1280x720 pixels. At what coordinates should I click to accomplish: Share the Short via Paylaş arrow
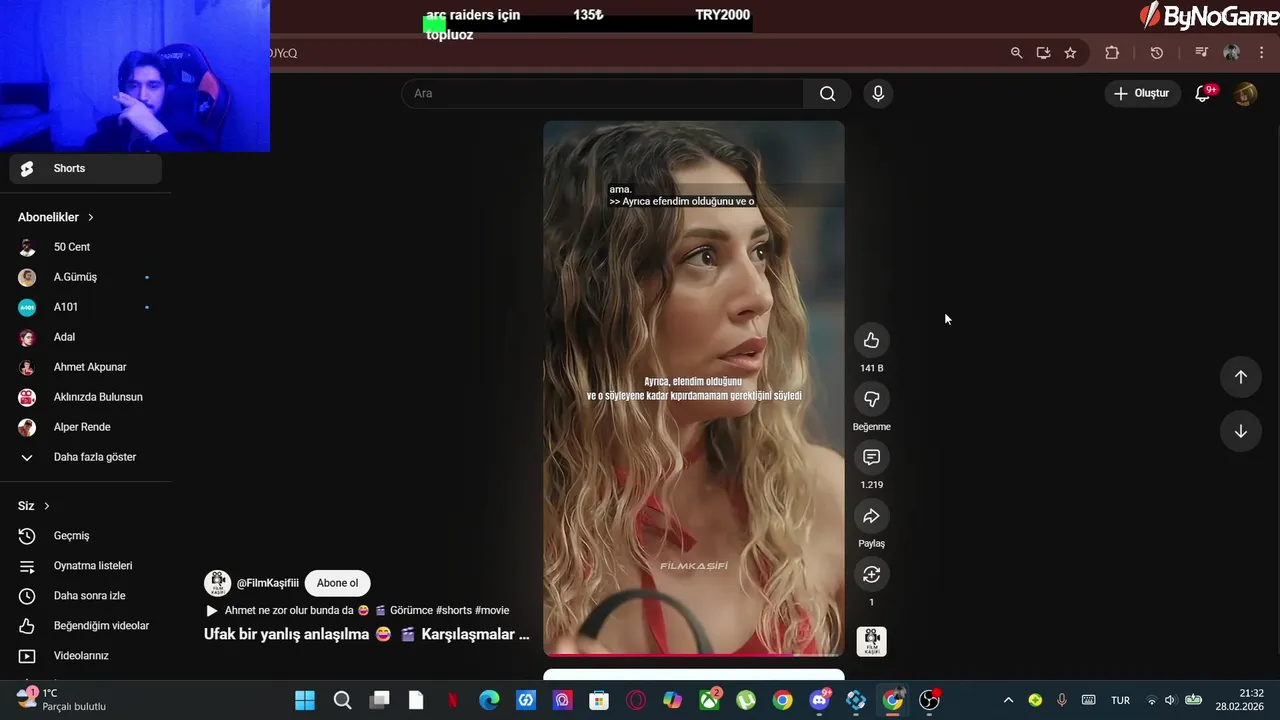pyautogui.click(x=871, y=516)
